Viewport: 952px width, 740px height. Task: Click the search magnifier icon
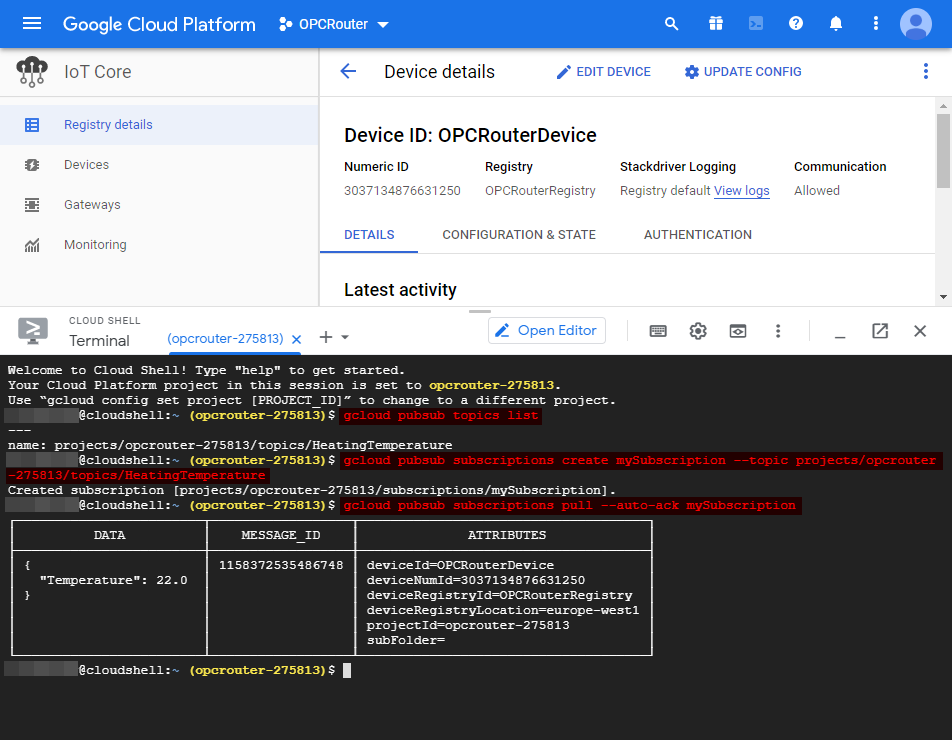point(672,24)
